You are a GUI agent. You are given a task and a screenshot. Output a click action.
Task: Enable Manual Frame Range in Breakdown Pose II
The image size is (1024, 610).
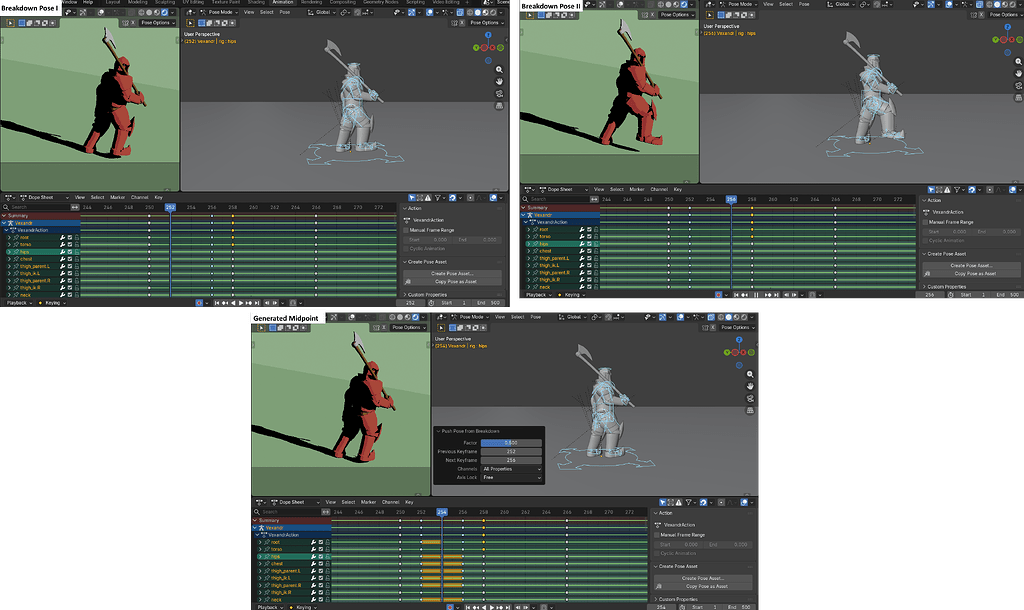(x=925, y=222)
